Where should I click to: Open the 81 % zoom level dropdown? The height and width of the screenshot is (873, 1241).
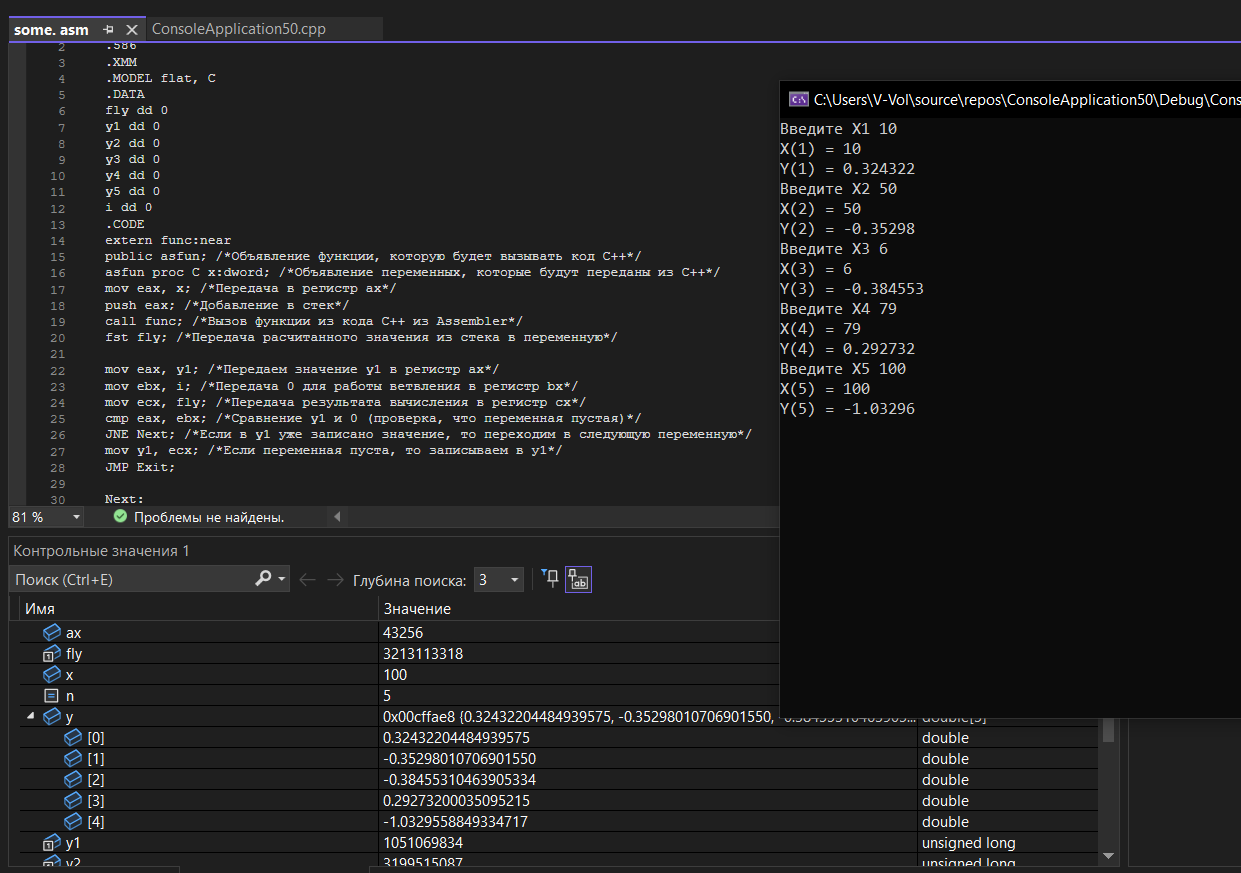click(x=77, y=517)
